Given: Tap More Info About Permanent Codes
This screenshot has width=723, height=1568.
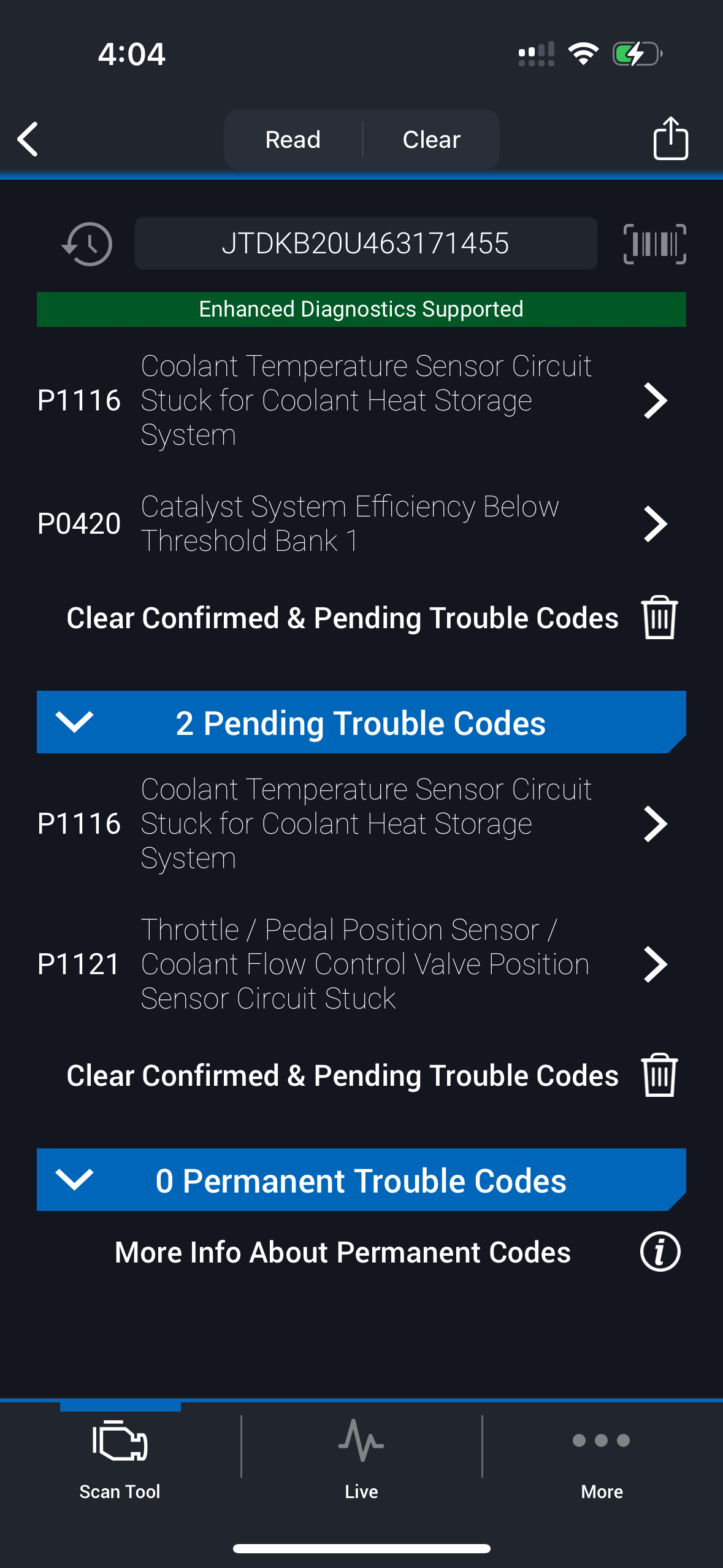Looking at the screenshot, I should click(x=342, y=1252).
